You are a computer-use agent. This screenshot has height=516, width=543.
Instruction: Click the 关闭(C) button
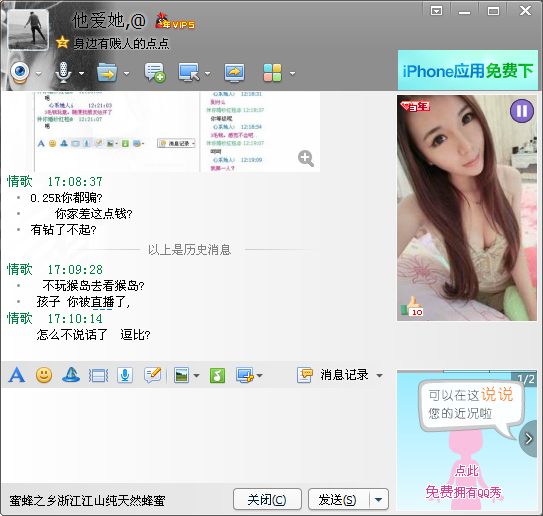click(x=267, y=499)
